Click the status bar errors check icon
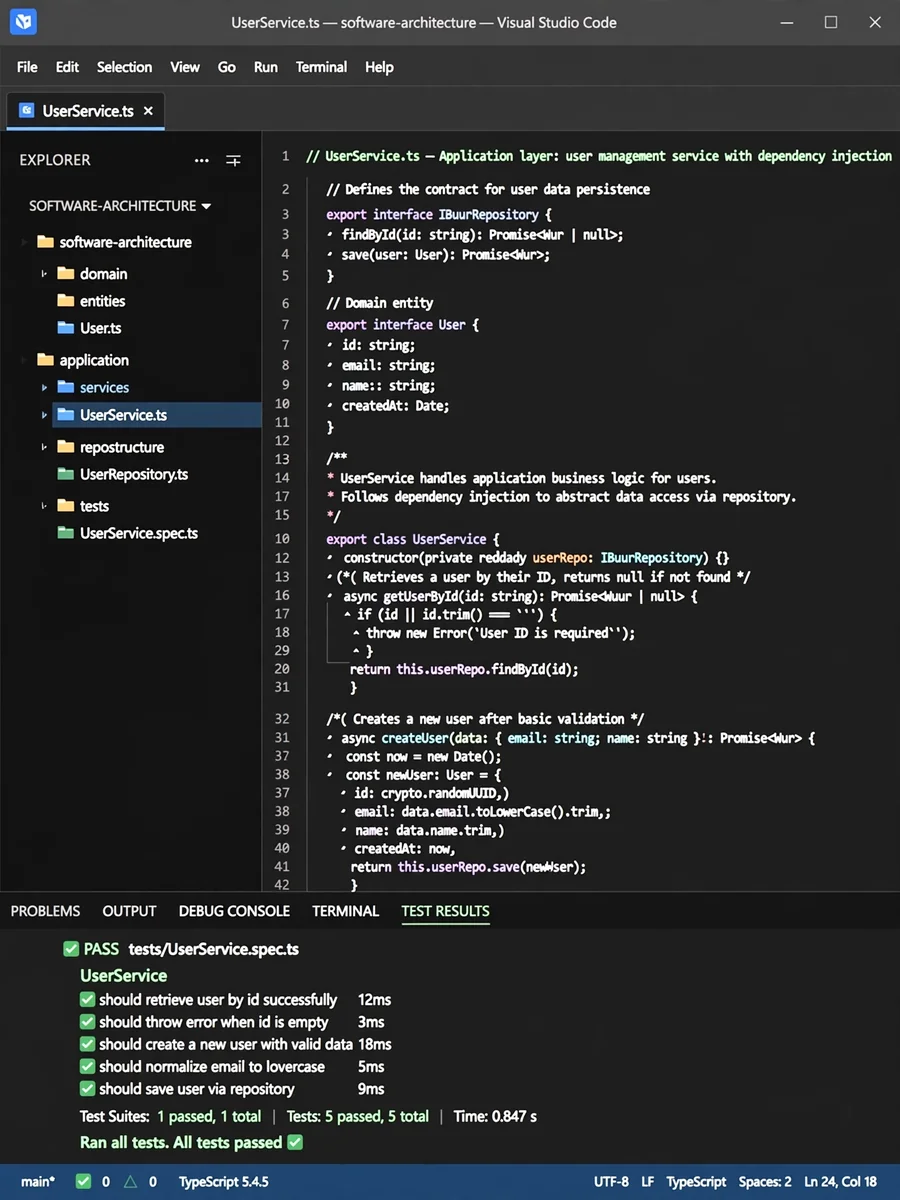900x1200 pixels. point(84,1182)
